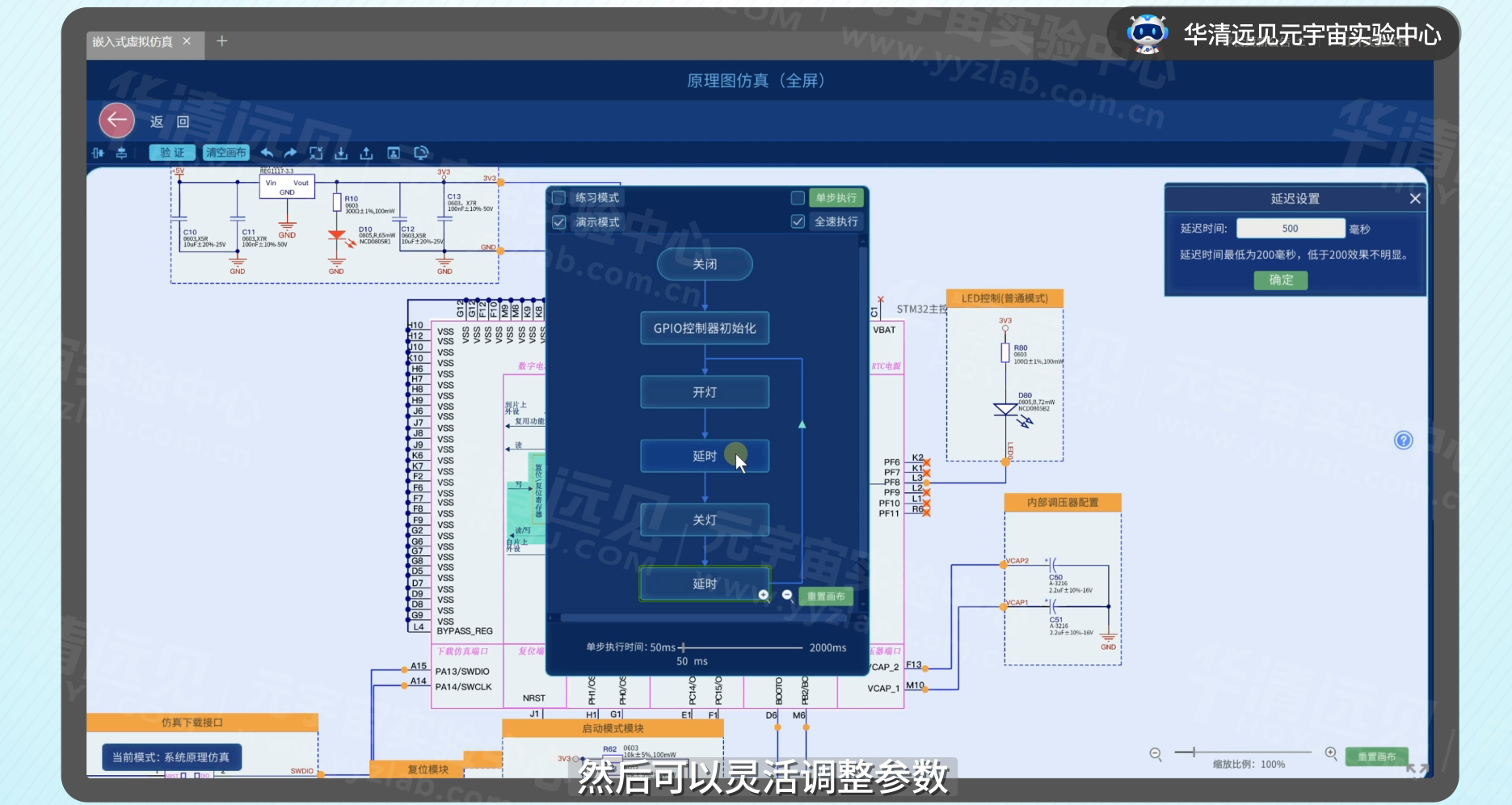The height and width of the screenshot is (805, 1512).
Task: Open a new tab with the plus button
Action: point(221,41)
